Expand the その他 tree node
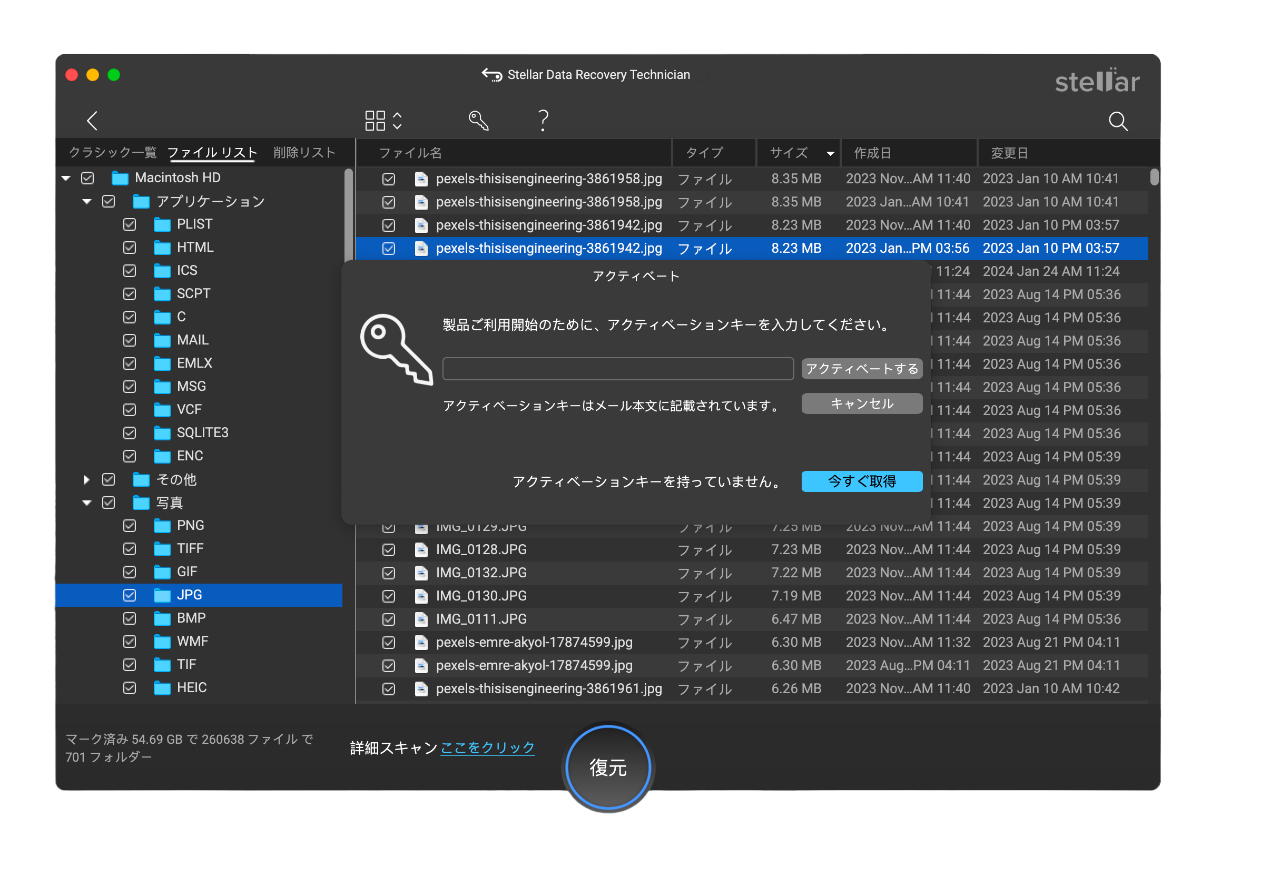The height and width of the screenshot is (878, 1280). 87,479
